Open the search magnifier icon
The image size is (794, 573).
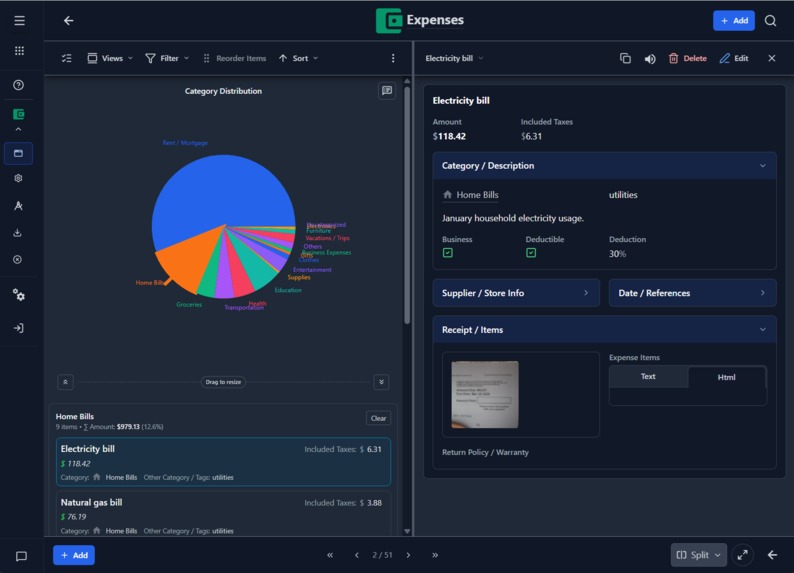770,21
